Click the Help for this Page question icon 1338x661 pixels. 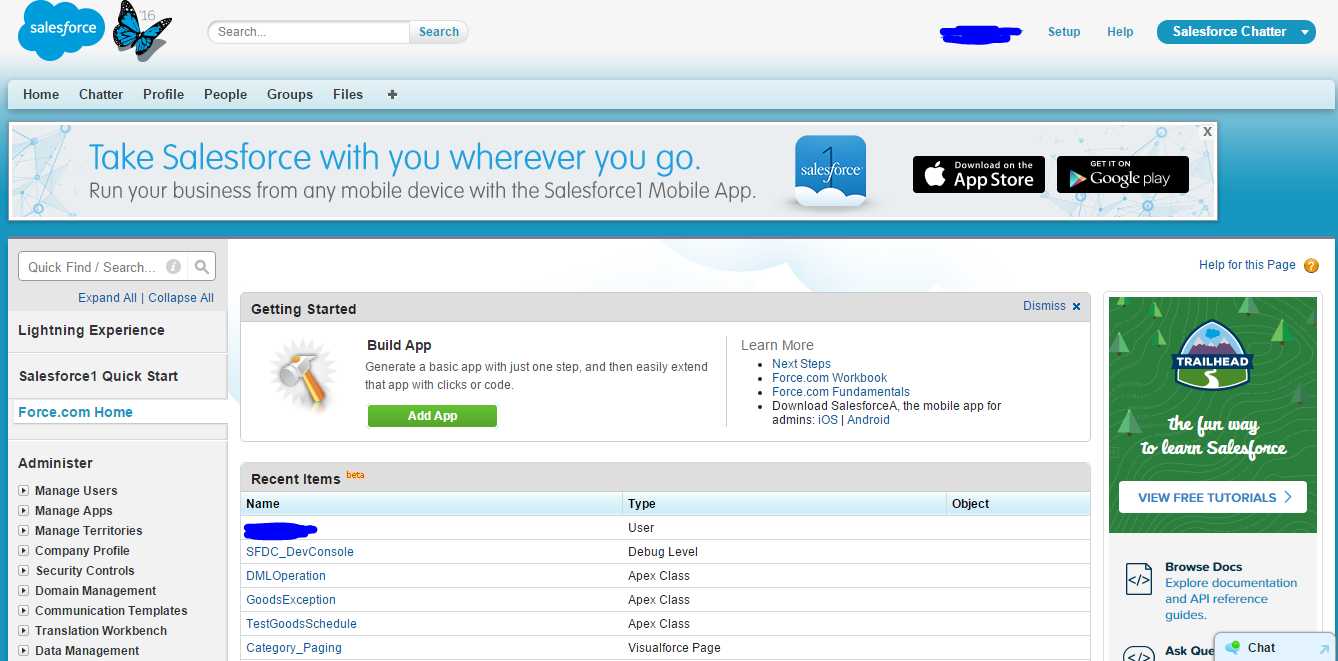point(1311,266)
